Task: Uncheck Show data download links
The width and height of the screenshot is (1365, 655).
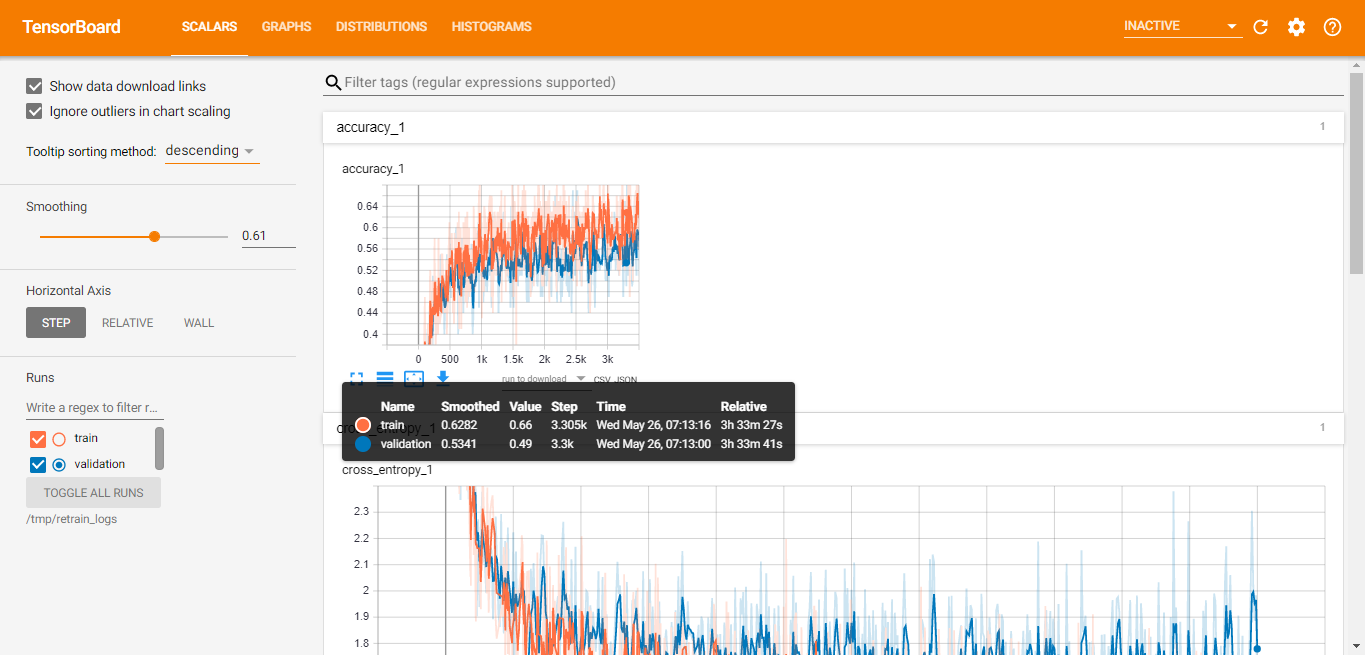Action: click(x=35, y=86)
